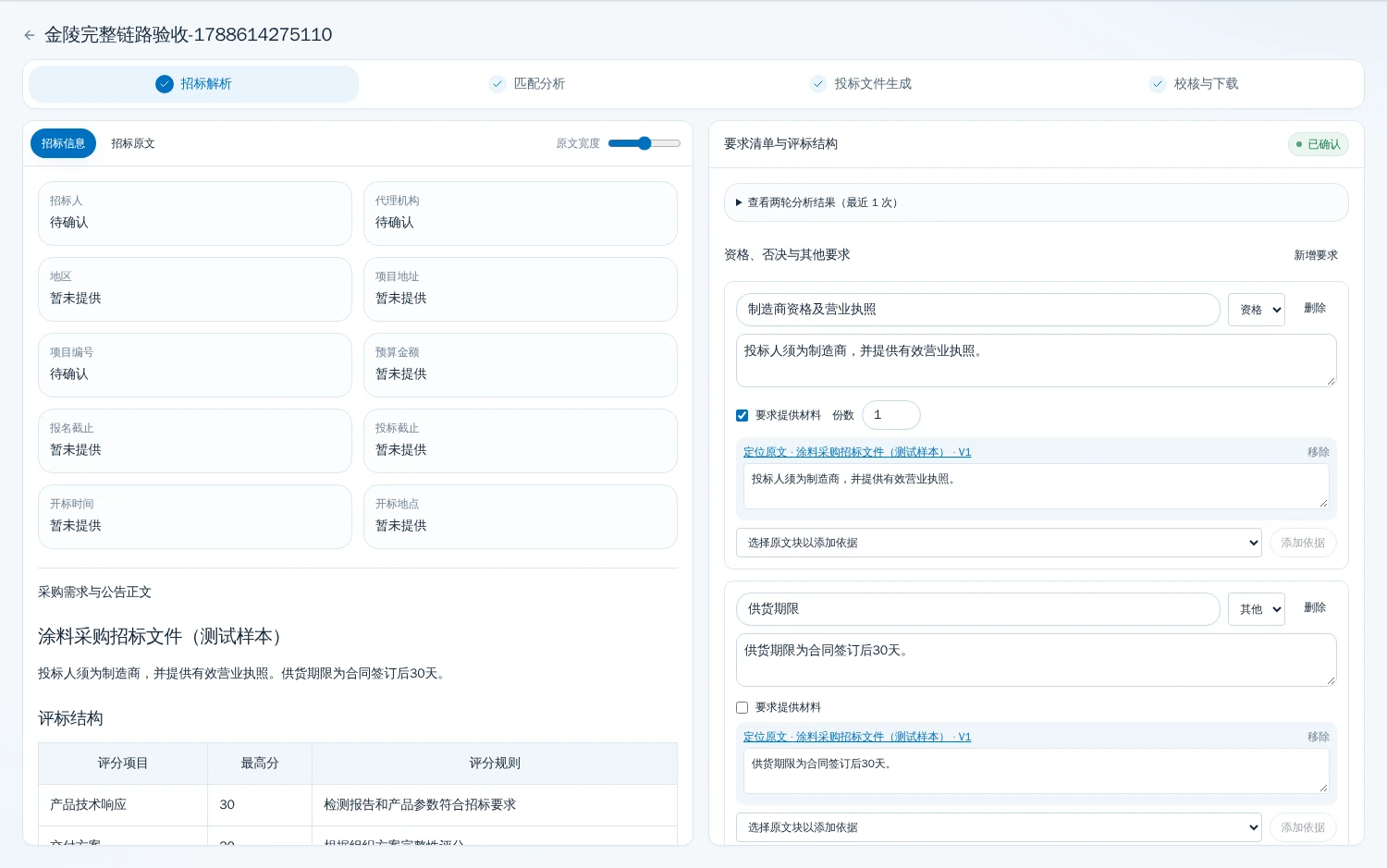Screen dimensions: 1387x868
Task: Click the 代理机构 info card
Action: (x=521, y=214)
